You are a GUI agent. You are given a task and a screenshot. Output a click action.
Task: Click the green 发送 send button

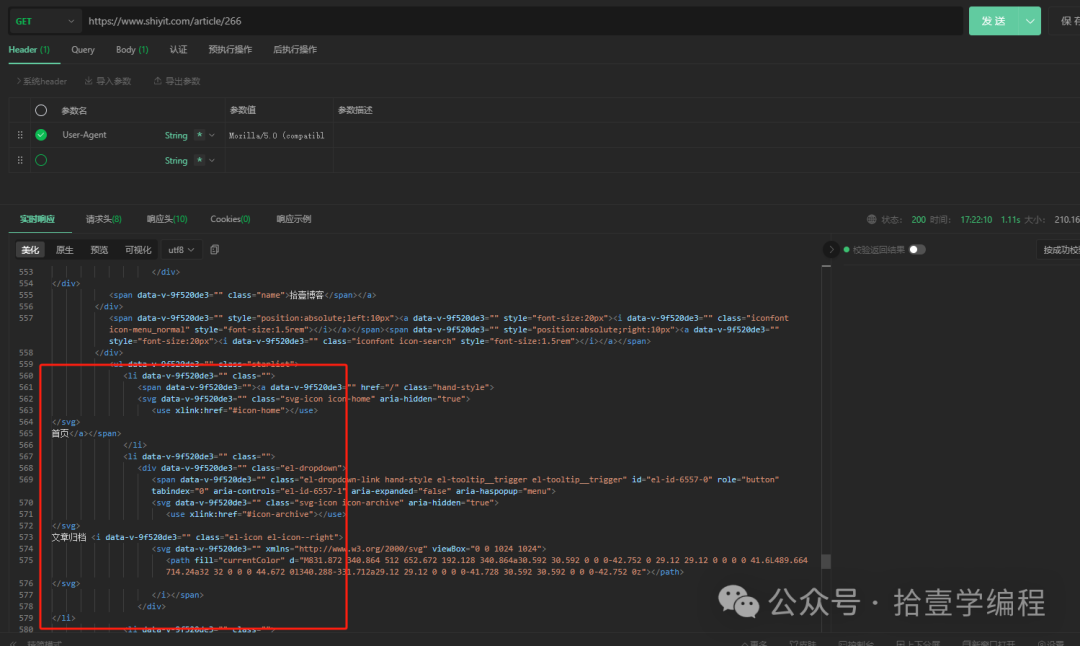tap(993, 21)
